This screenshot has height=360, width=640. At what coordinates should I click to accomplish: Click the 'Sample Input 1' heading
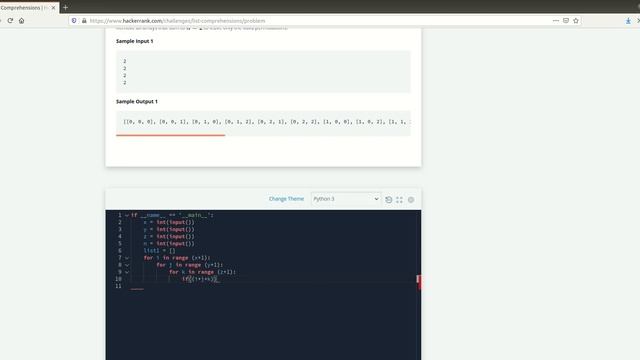click(135, 41)
